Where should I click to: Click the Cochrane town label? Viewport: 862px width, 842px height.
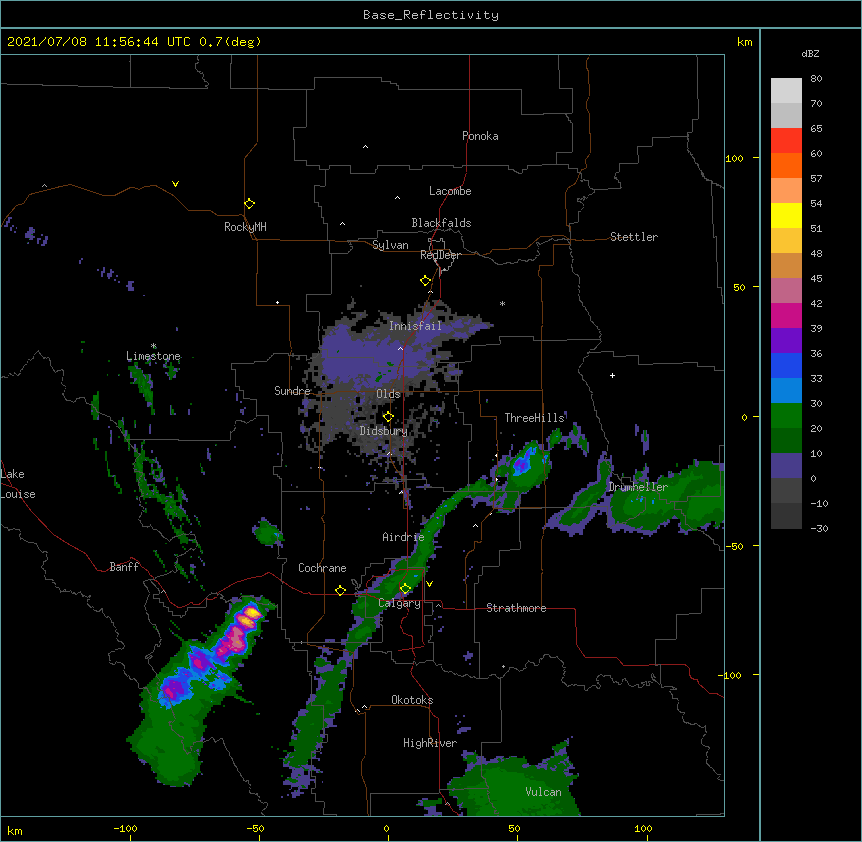[x=322, y=568]
